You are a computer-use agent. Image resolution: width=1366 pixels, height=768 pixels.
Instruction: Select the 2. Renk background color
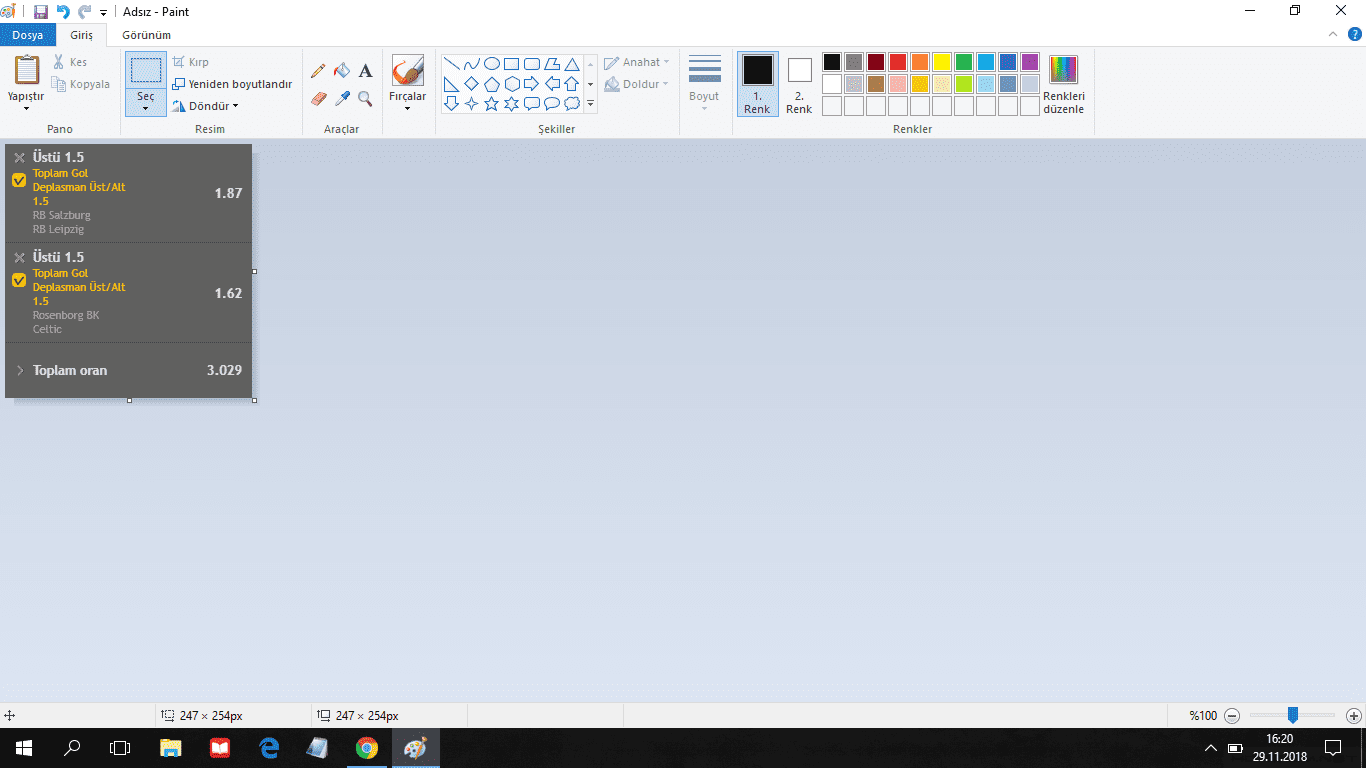(x=799, y=84)
